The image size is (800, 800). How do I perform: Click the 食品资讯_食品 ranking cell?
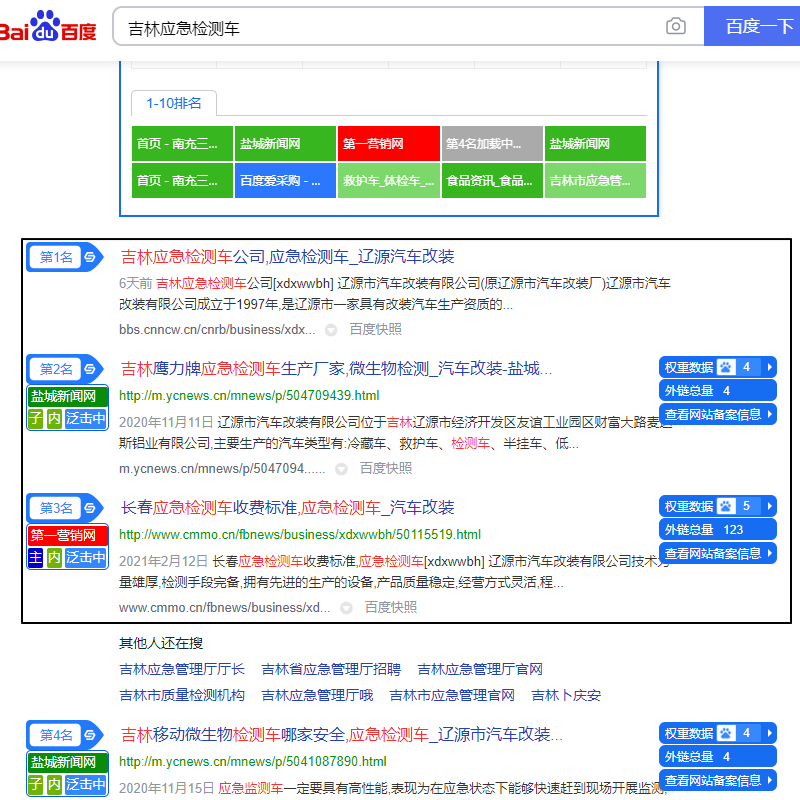point(492,181)
